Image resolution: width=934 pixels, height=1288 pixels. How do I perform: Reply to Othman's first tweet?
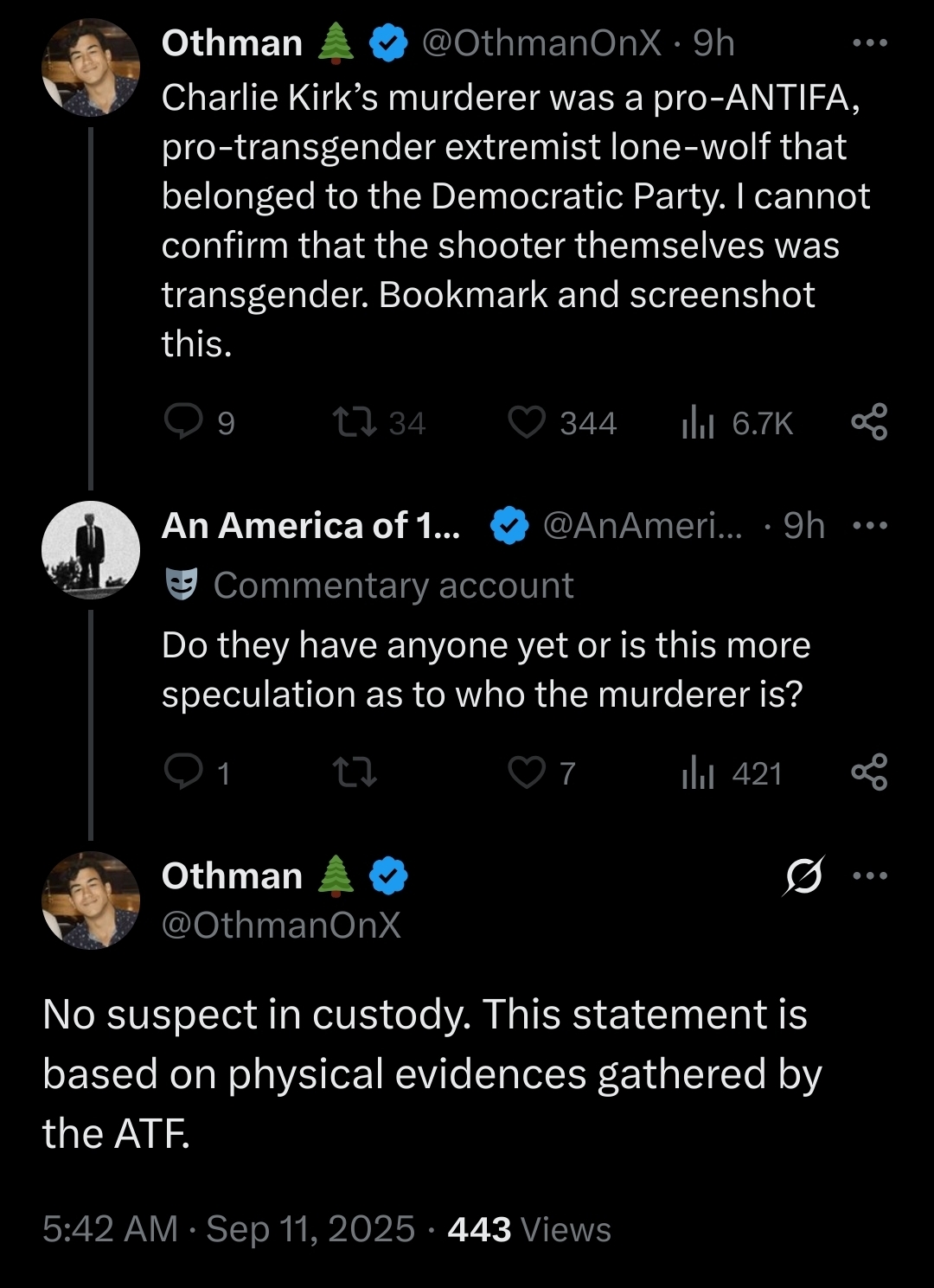click(183, 422)
